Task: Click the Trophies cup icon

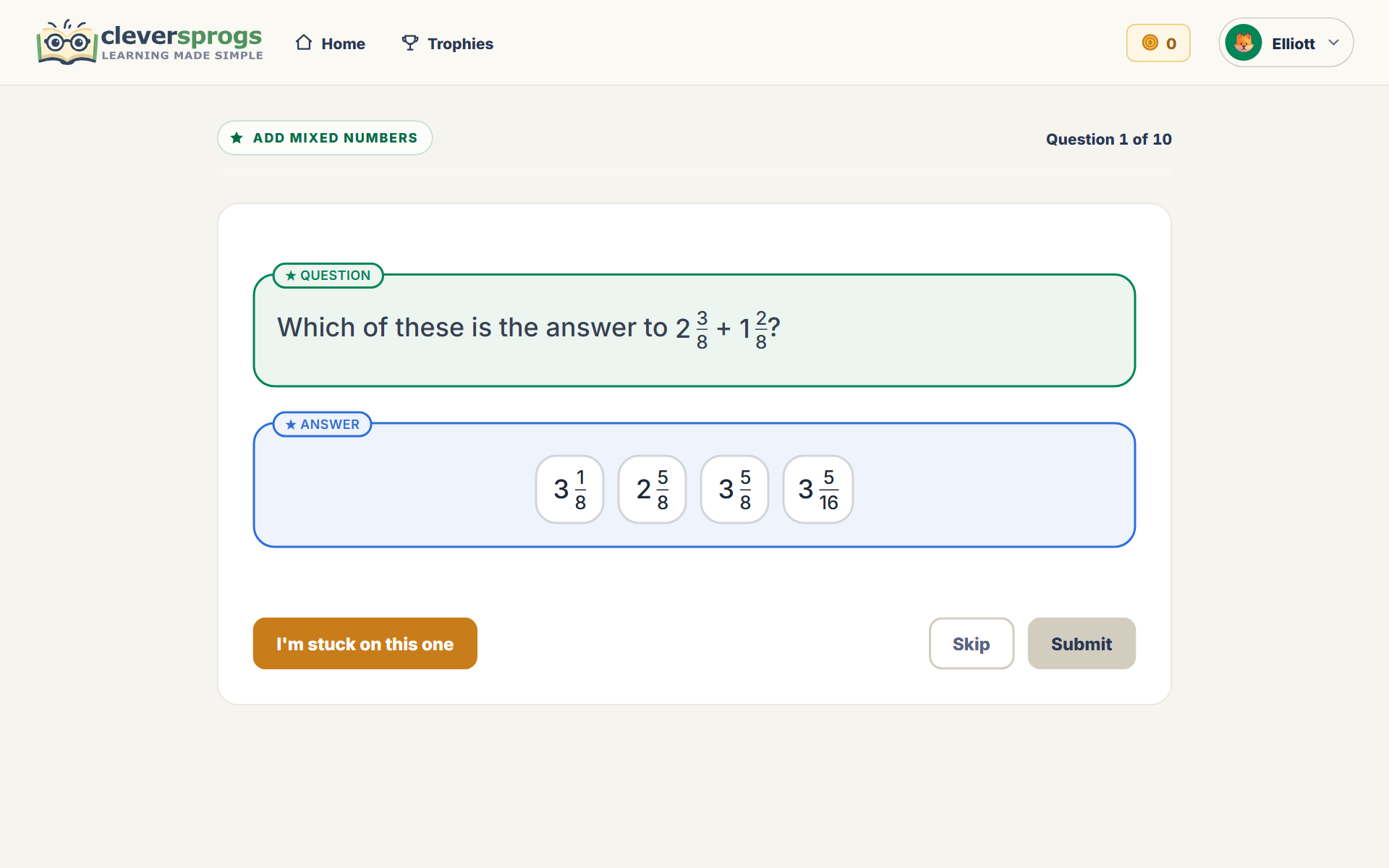Action: tap(410, 43)
